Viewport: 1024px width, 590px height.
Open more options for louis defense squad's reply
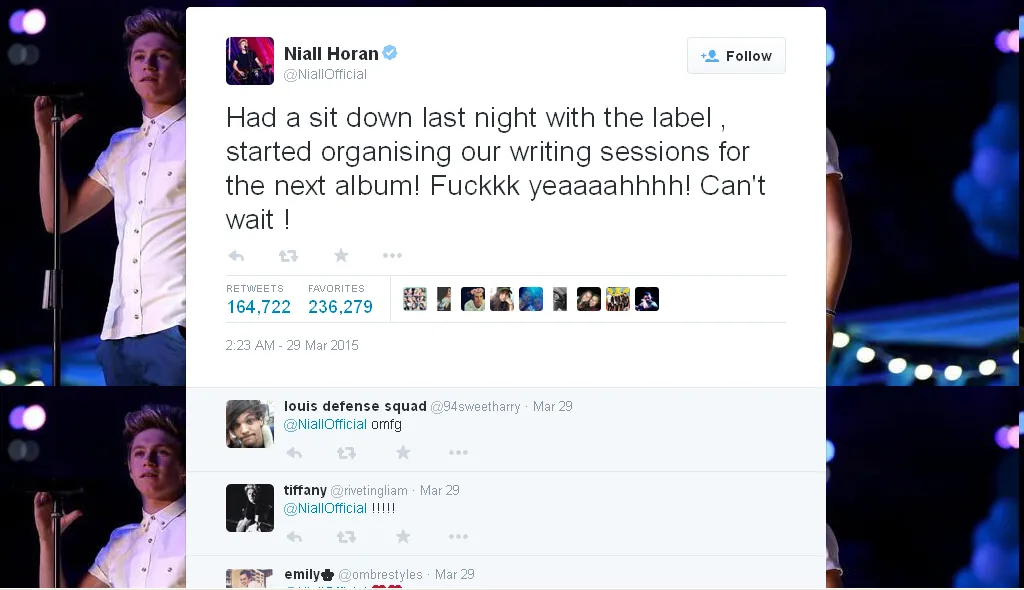[x=459, y=452]
